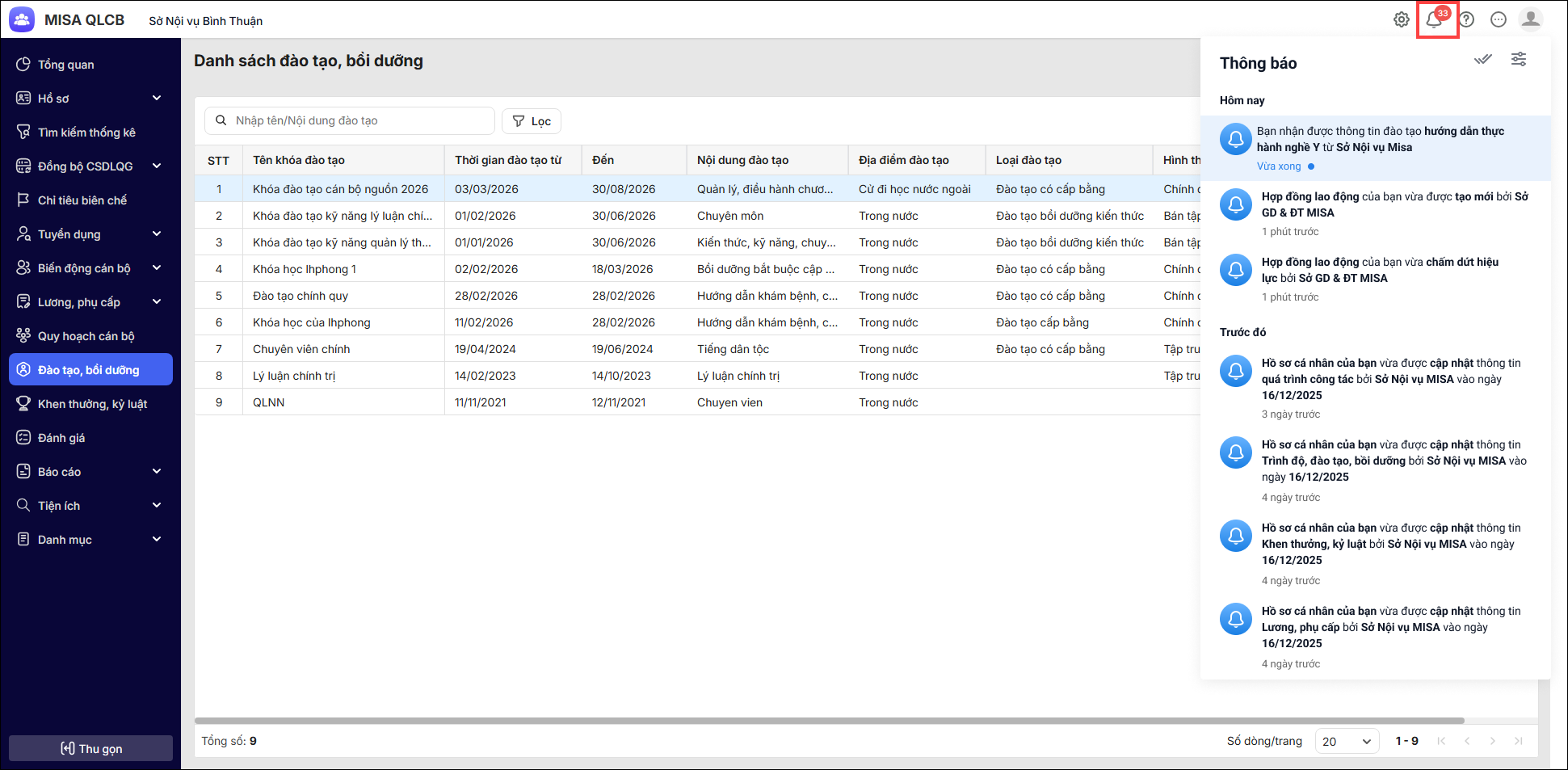Open settings gear icon in header
Image resolution: width=1568 pixels, height=770 pixels.
[x=1402, y=19]
